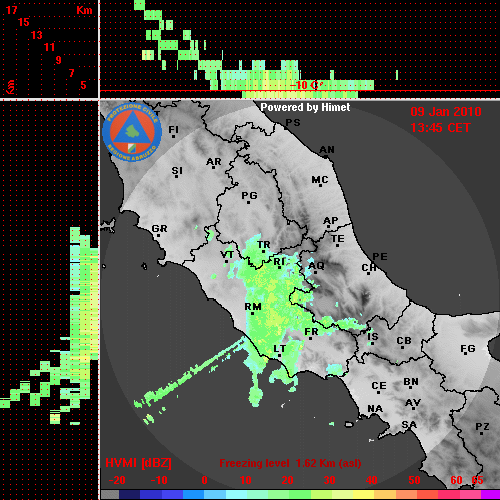Screen dimensions: 500x500
Task: Click the FG city label
Action: [468, 350]
